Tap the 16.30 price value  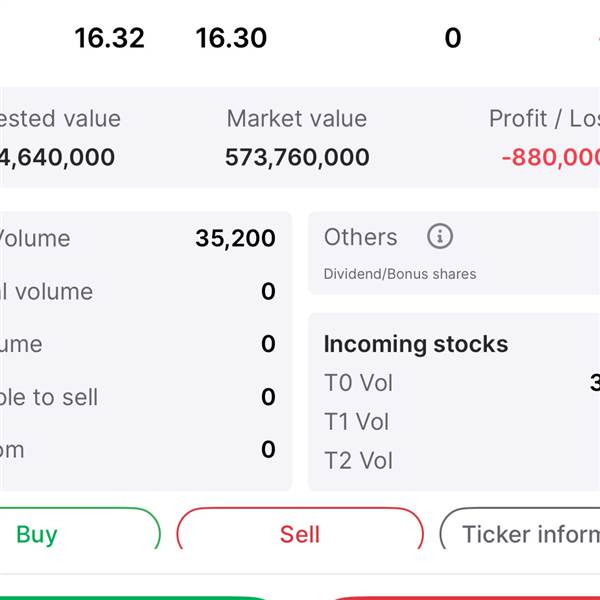pos(231,38)
